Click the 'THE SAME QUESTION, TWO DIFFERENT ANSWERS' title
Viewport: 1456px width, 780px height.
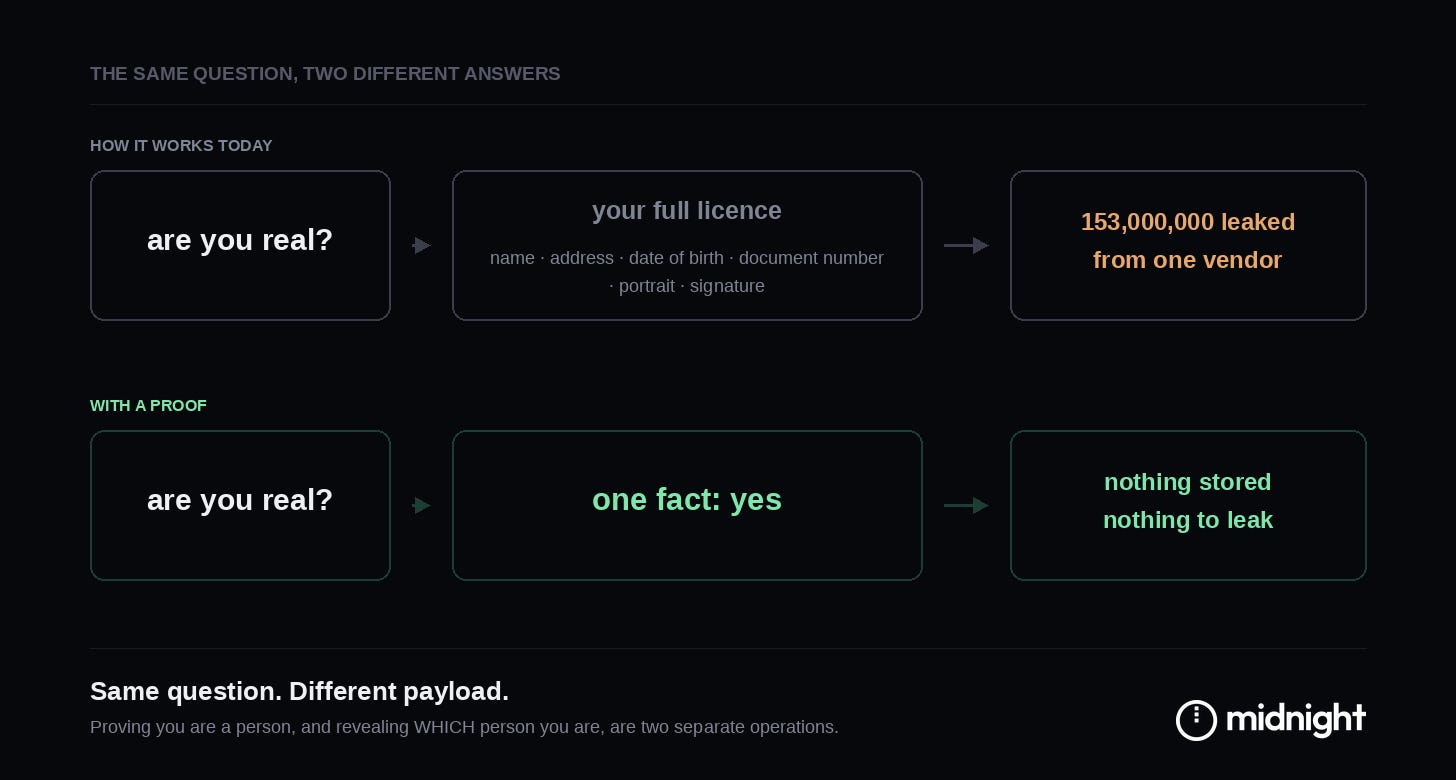325,74
